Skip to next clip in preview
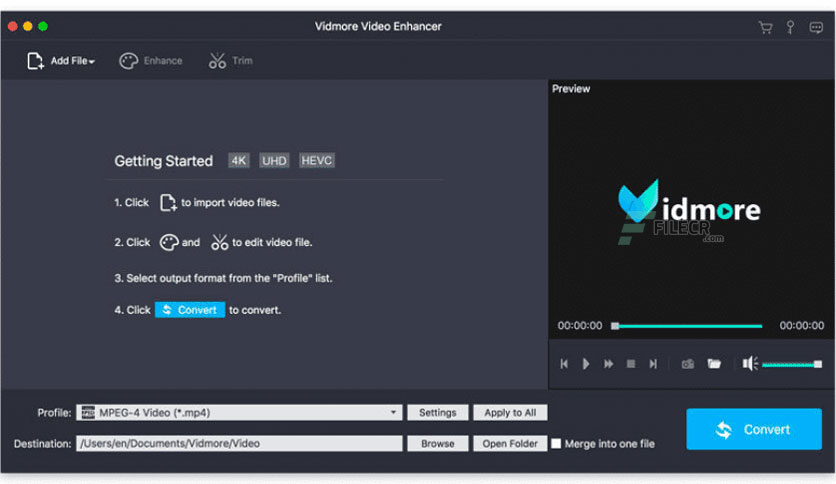This screenshot has width=836, height=484. coord(653,364)
